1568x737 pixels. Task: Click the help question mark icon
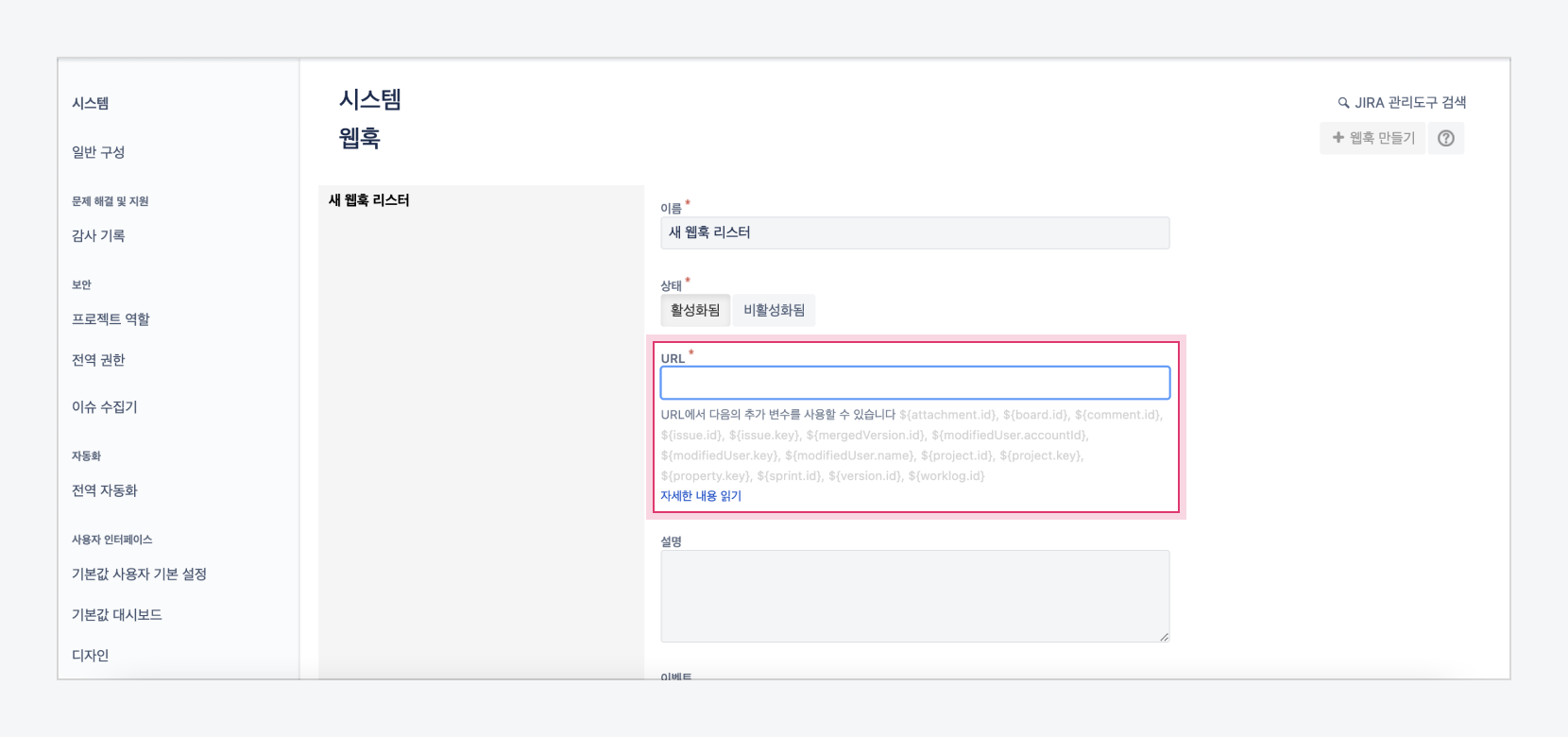[1445, 138]
